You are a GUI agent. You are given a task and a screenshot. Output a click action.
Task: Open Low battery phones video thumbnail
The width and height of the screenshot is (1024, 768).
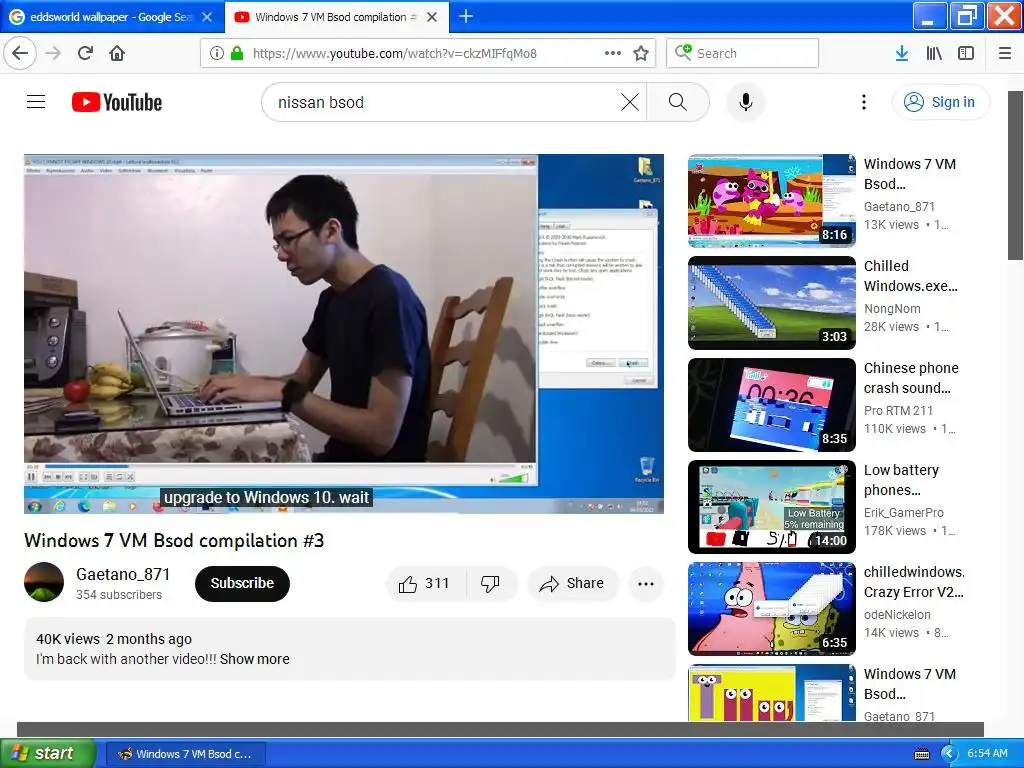coord(772,507)
